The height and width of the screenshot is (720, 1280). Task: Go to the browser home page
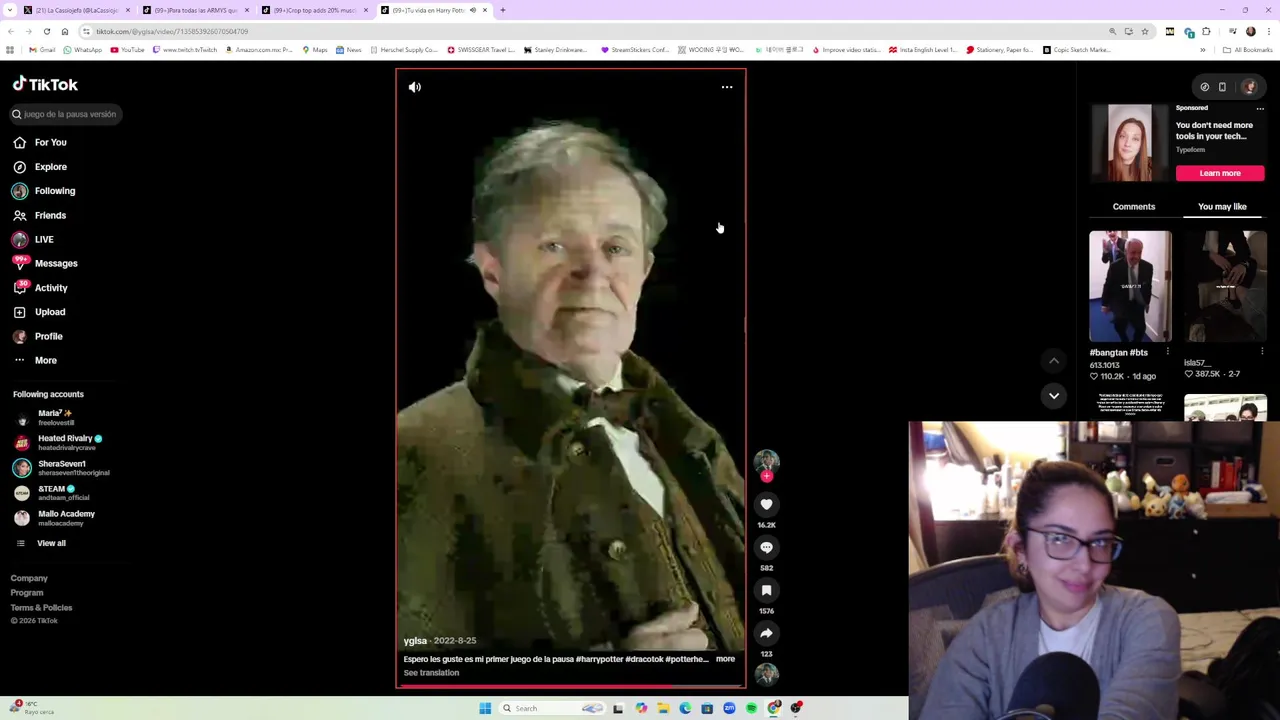(x=65, y=31)
